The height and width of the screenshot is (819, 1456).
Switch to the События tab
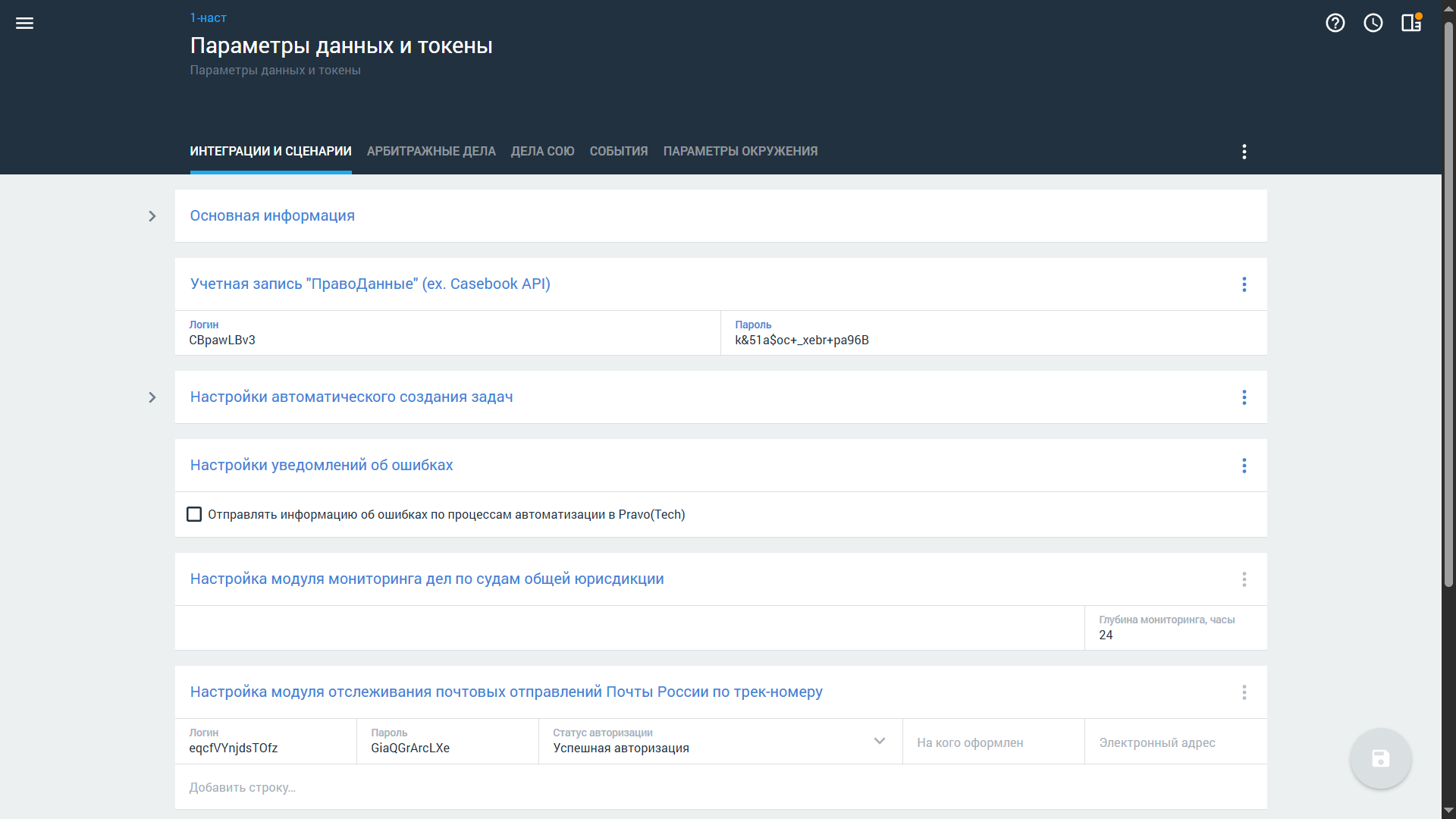(x=619, y=152)
